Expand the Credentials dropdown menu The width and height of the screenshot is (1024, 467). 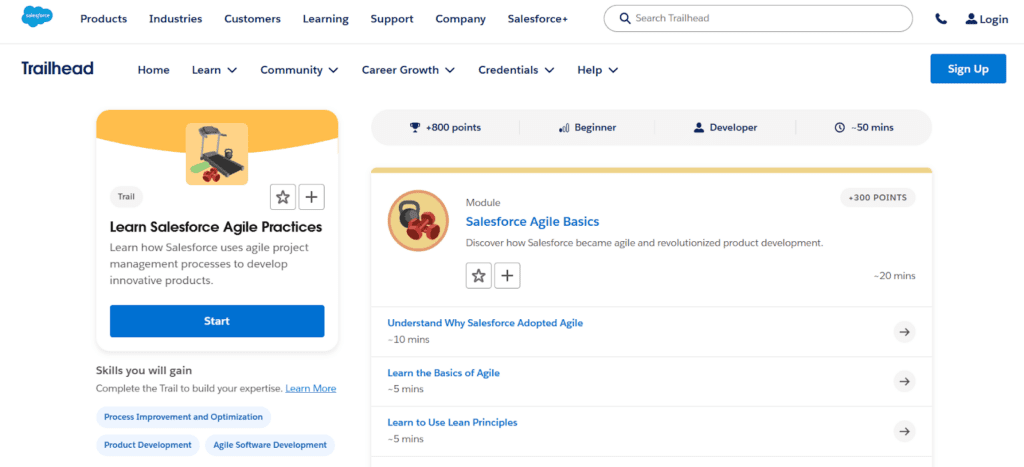pos(516,70)
